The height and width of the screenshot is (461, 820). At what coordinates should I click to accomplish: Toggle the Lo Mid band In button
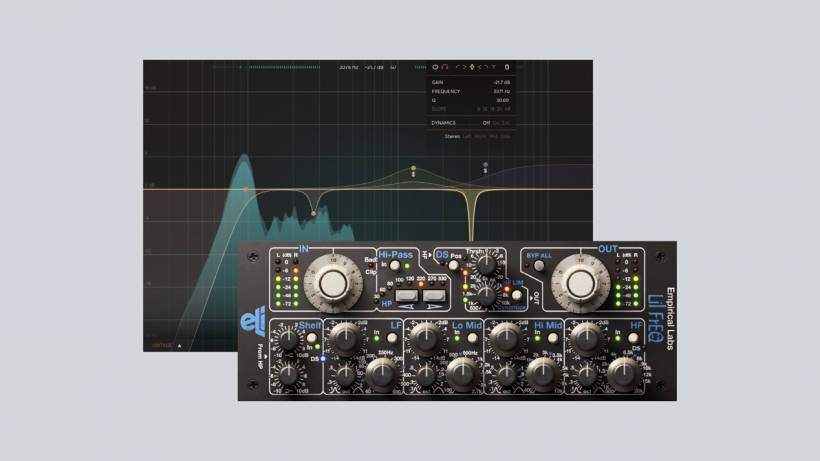point(472,338)
